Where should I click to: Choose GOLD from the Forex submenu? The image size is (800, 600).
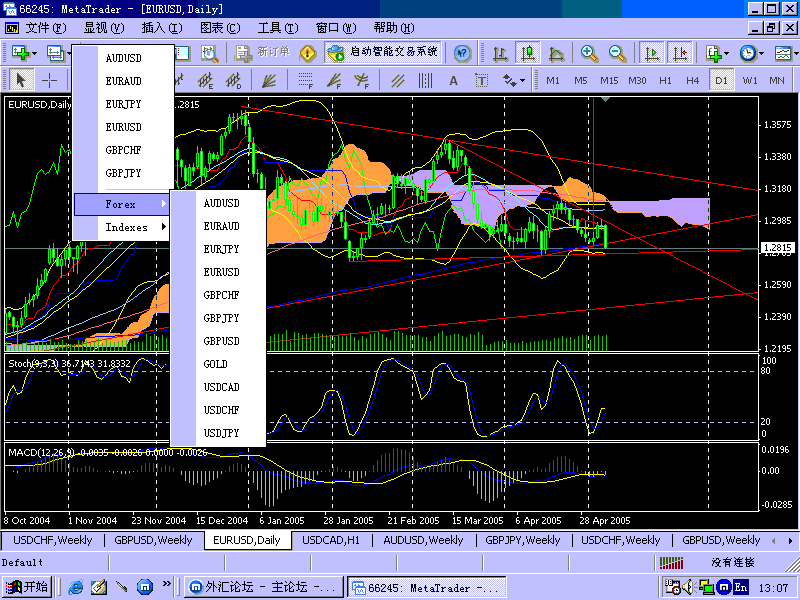pos(216,364)
